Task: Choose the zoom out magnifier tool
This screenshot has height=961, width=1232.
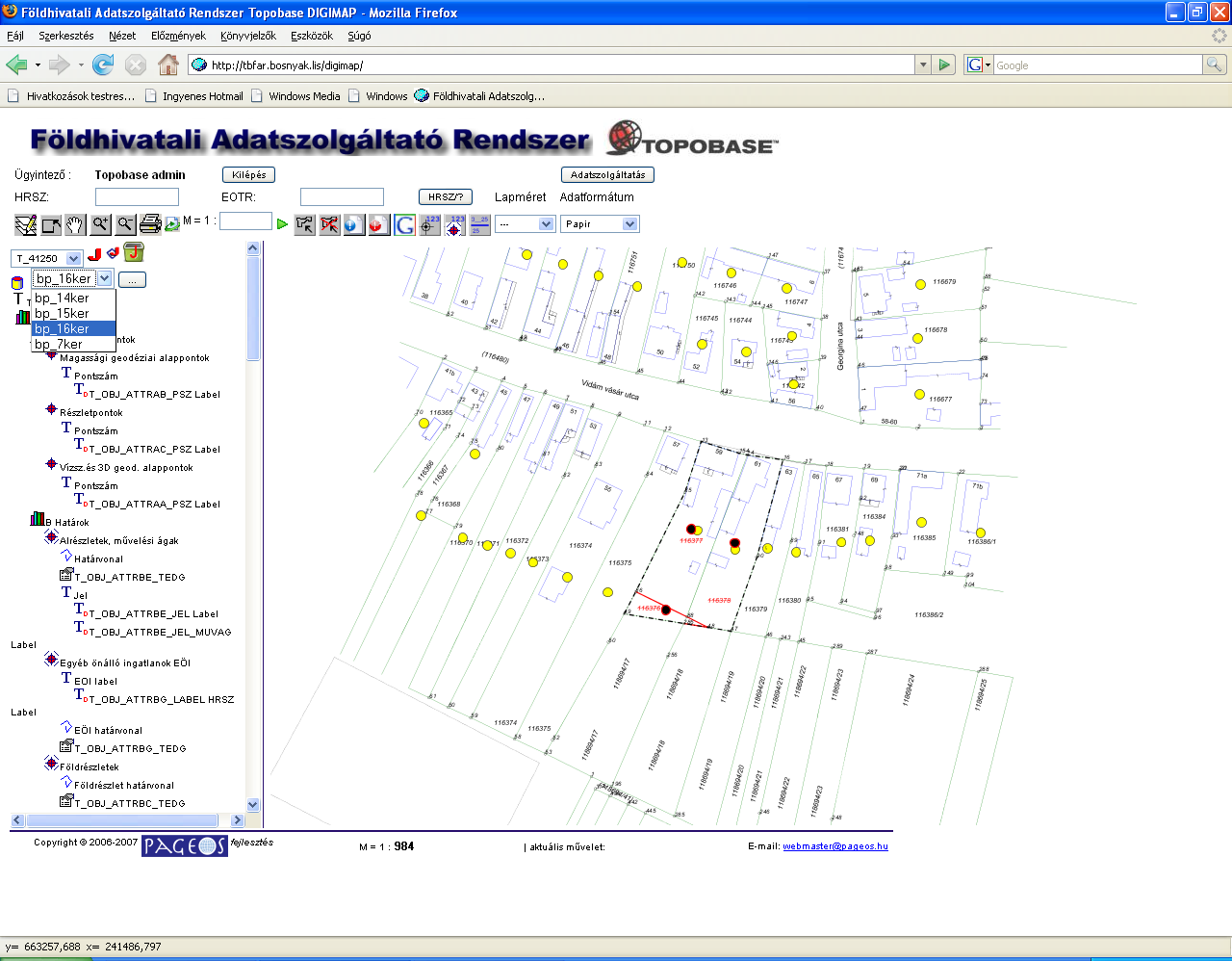Action: pos(125,224)
